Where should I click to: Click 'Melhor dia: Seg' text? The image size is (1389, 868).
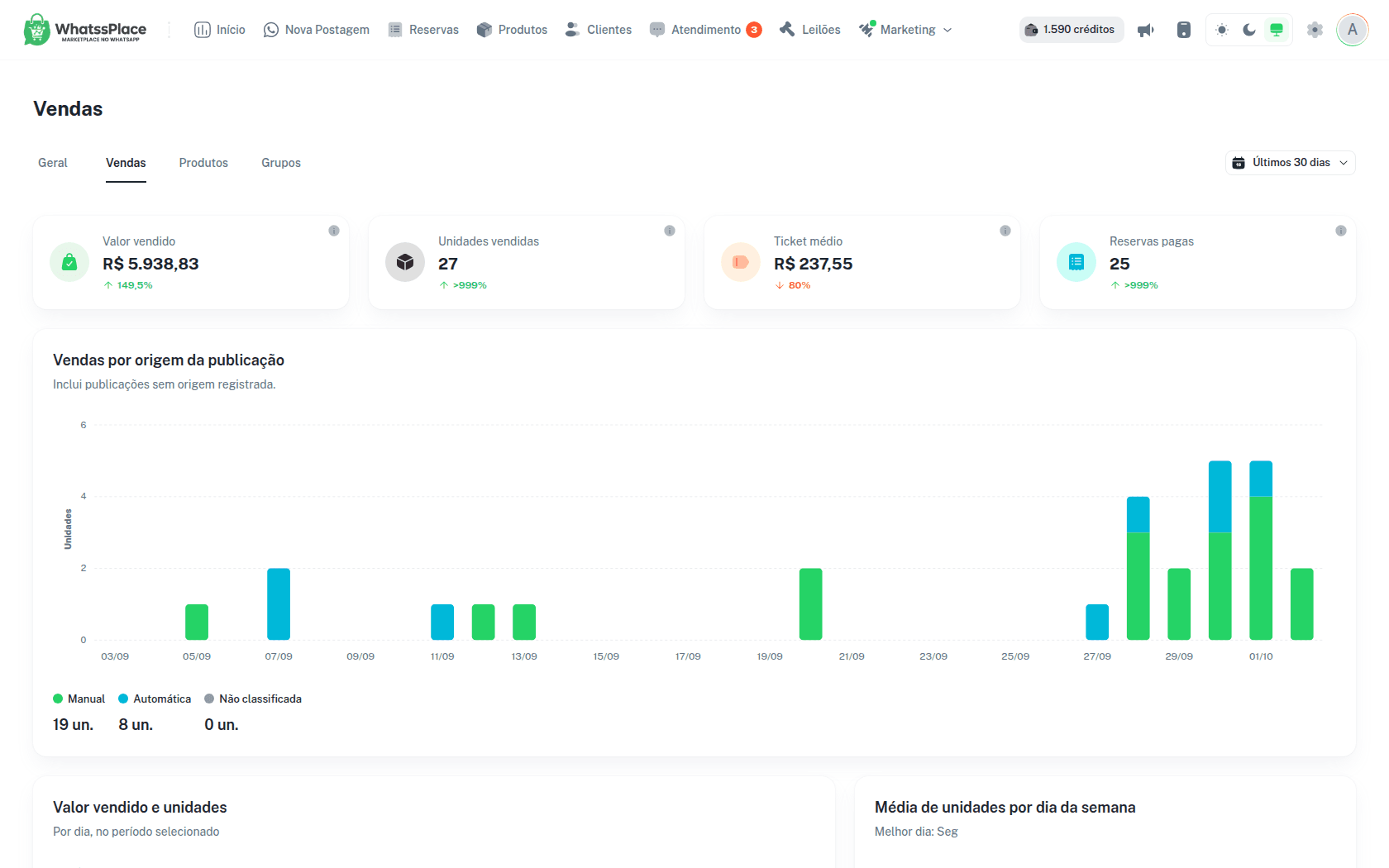pyautogui.click(x=916, y=832)
